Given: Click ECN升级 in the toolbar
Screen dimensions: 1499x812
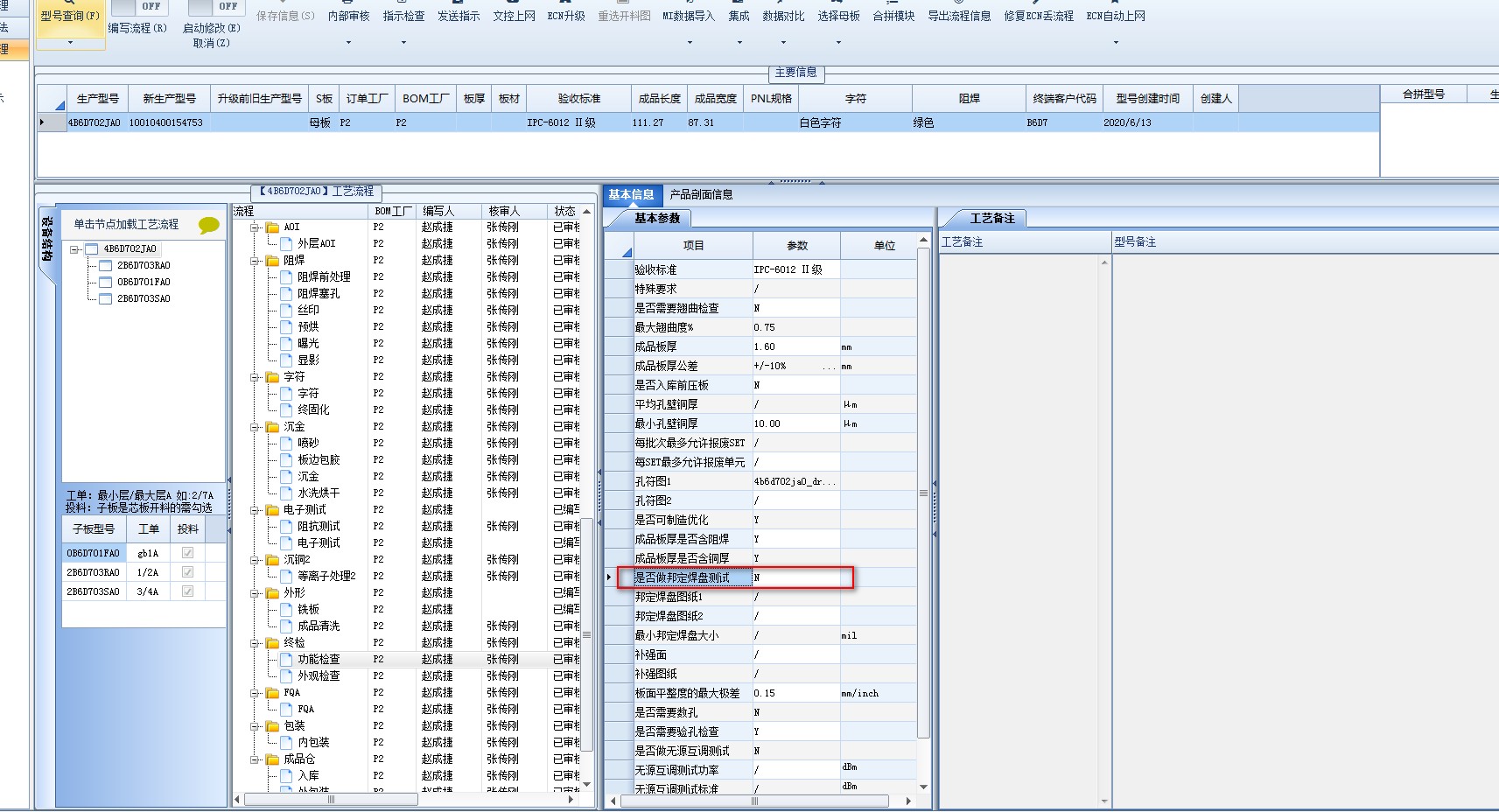Looking at the screenshot, I should click(566, 16).
